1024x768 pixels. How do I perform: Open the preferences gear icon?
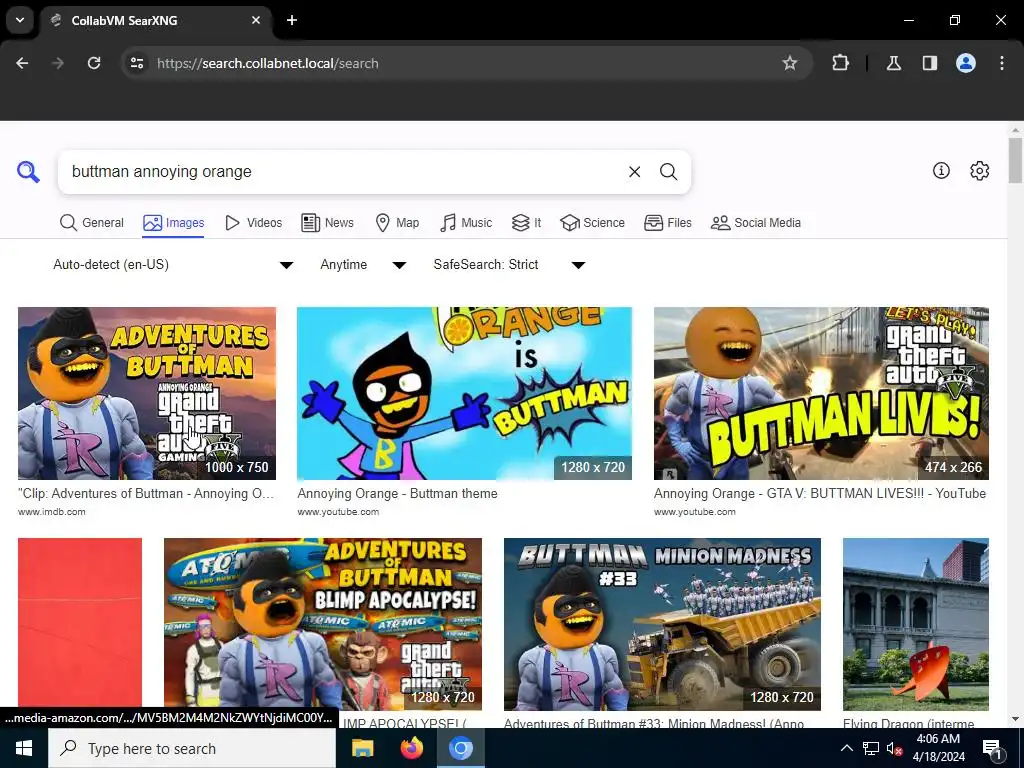coord(980,170)
